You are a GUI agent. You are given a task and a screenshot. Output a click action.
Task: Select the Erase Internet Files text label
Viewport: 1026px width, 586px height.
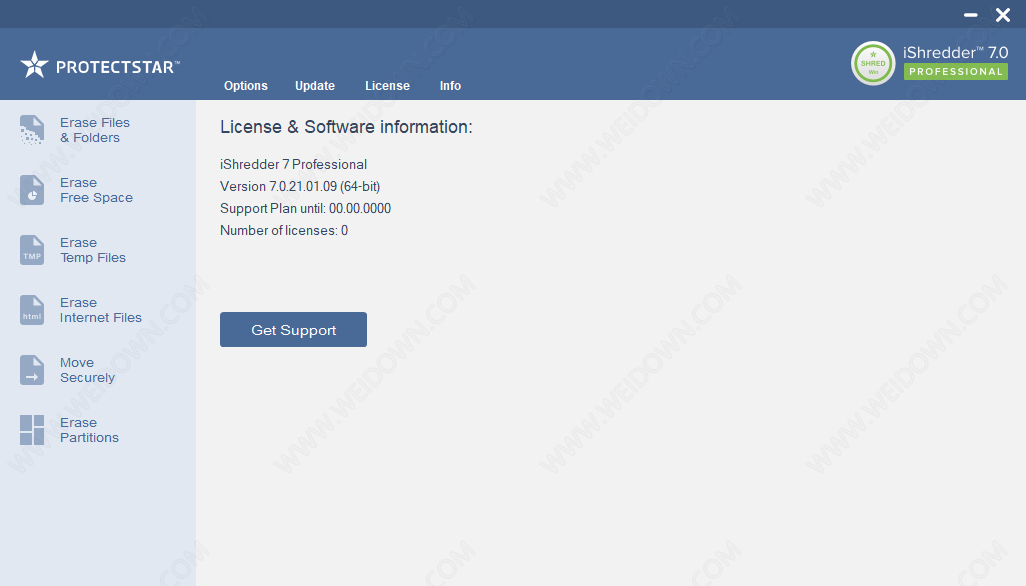click(100, 310)
